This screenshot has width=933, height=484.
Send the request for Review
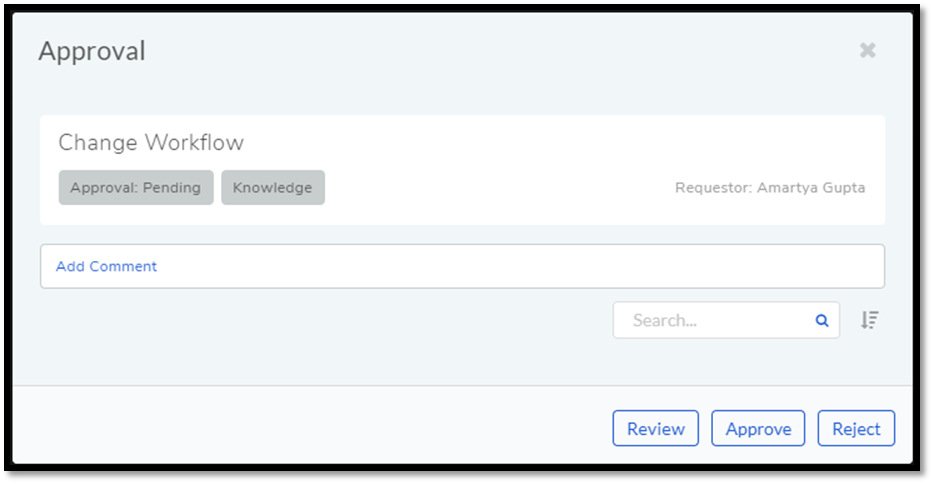[656, 428]
